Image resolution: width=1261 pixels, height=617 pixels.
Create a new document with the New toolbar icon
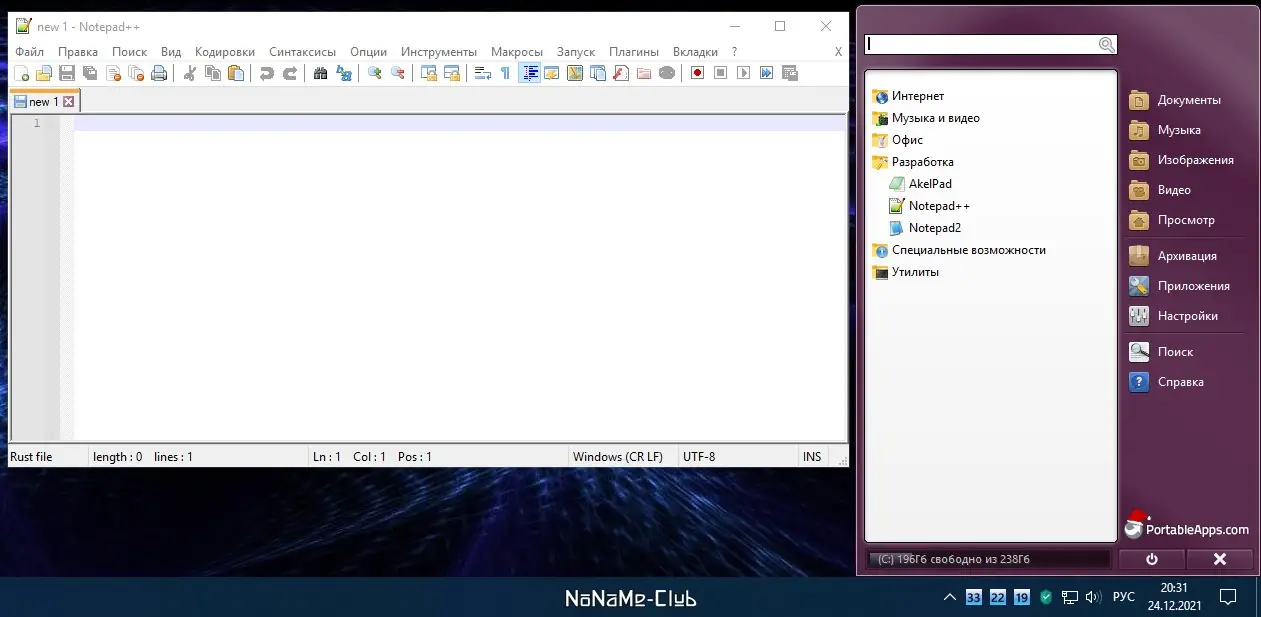point(21,73)
